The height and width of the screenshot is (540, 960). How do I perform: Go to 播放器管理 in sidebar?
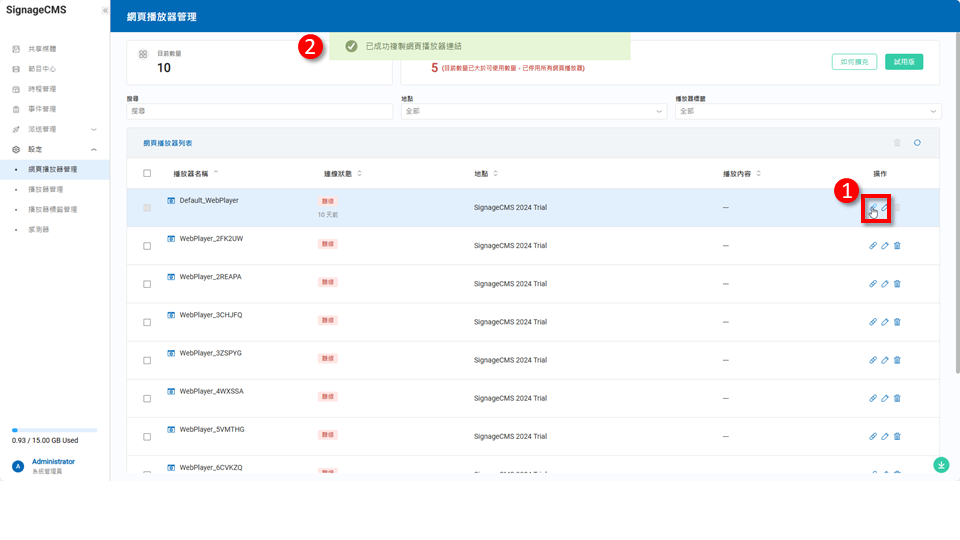coord(45,189)
